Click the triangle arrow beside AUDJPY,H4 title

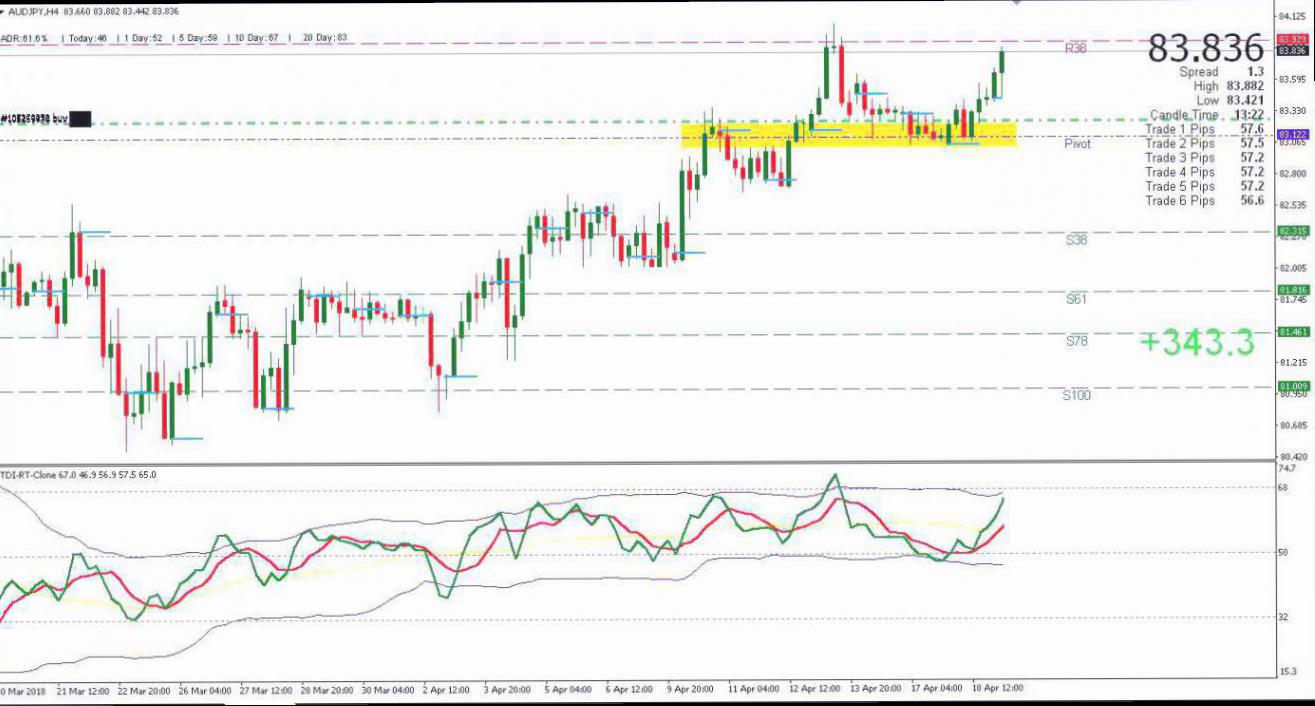pos(3,11)
